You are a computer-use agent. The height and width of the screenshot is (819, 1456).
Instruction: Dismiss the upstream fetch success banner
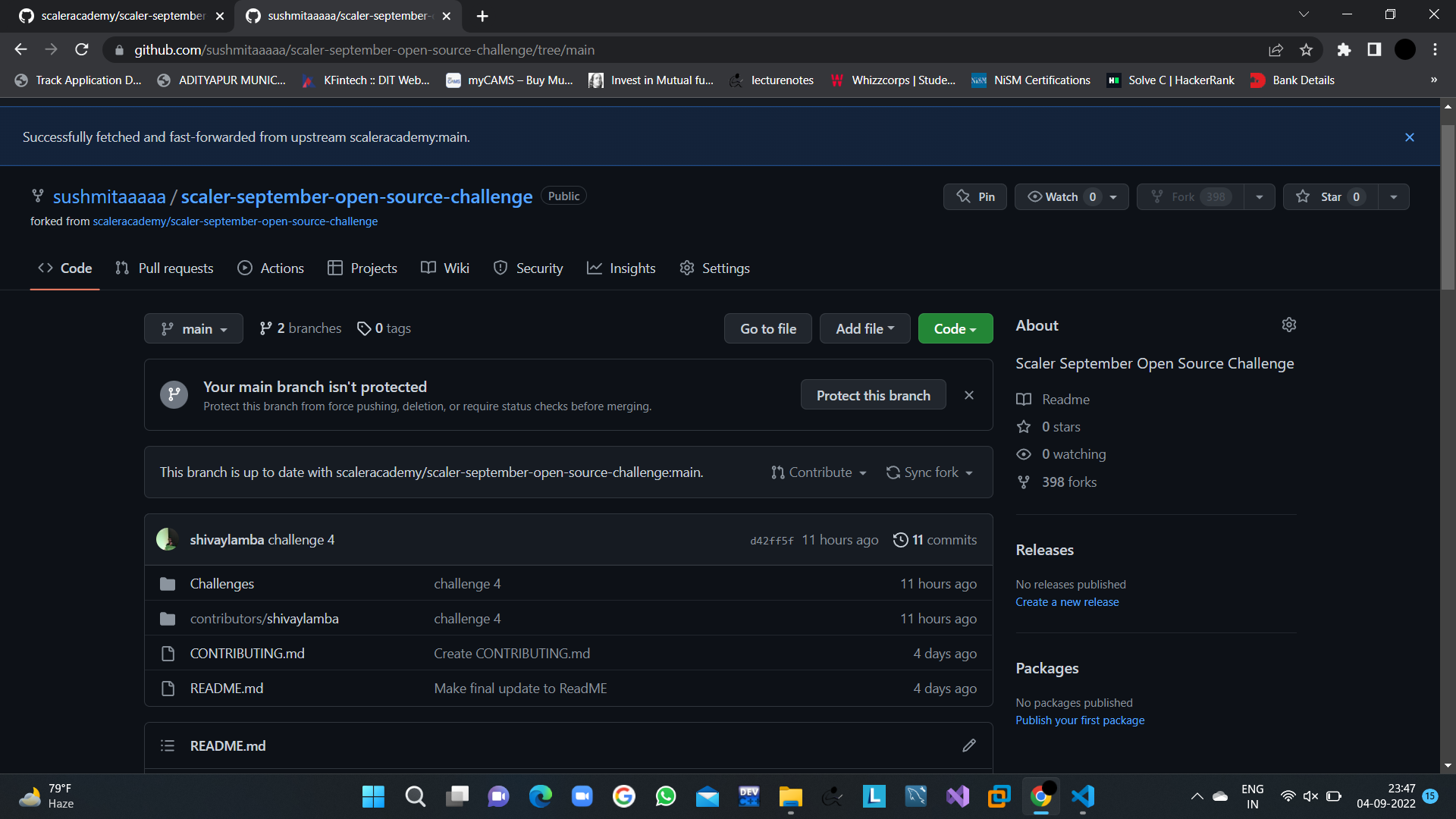pos(1409,137)
